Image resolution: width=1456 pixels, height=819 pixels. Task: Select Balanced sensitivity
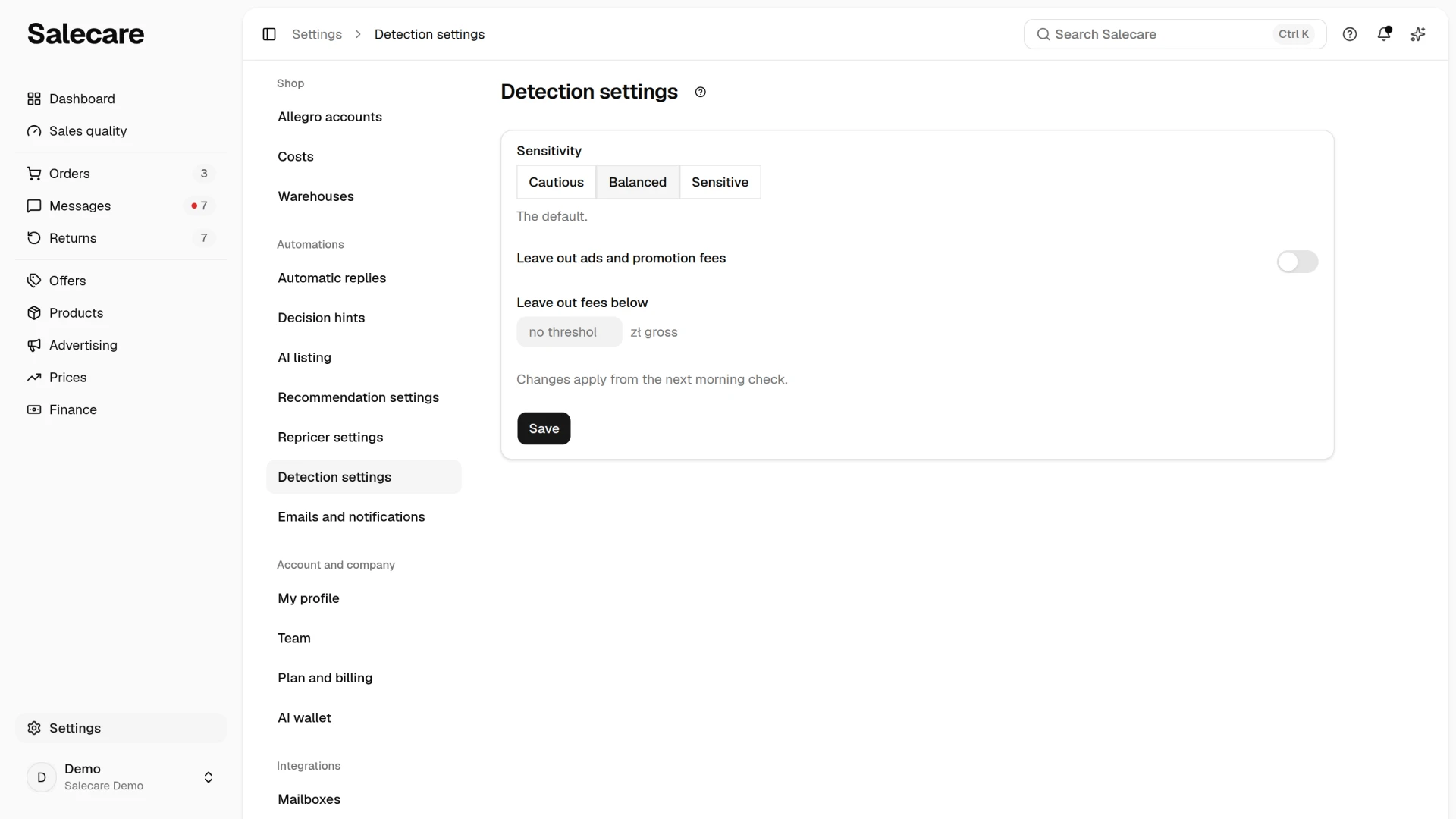tap(638, 182)
